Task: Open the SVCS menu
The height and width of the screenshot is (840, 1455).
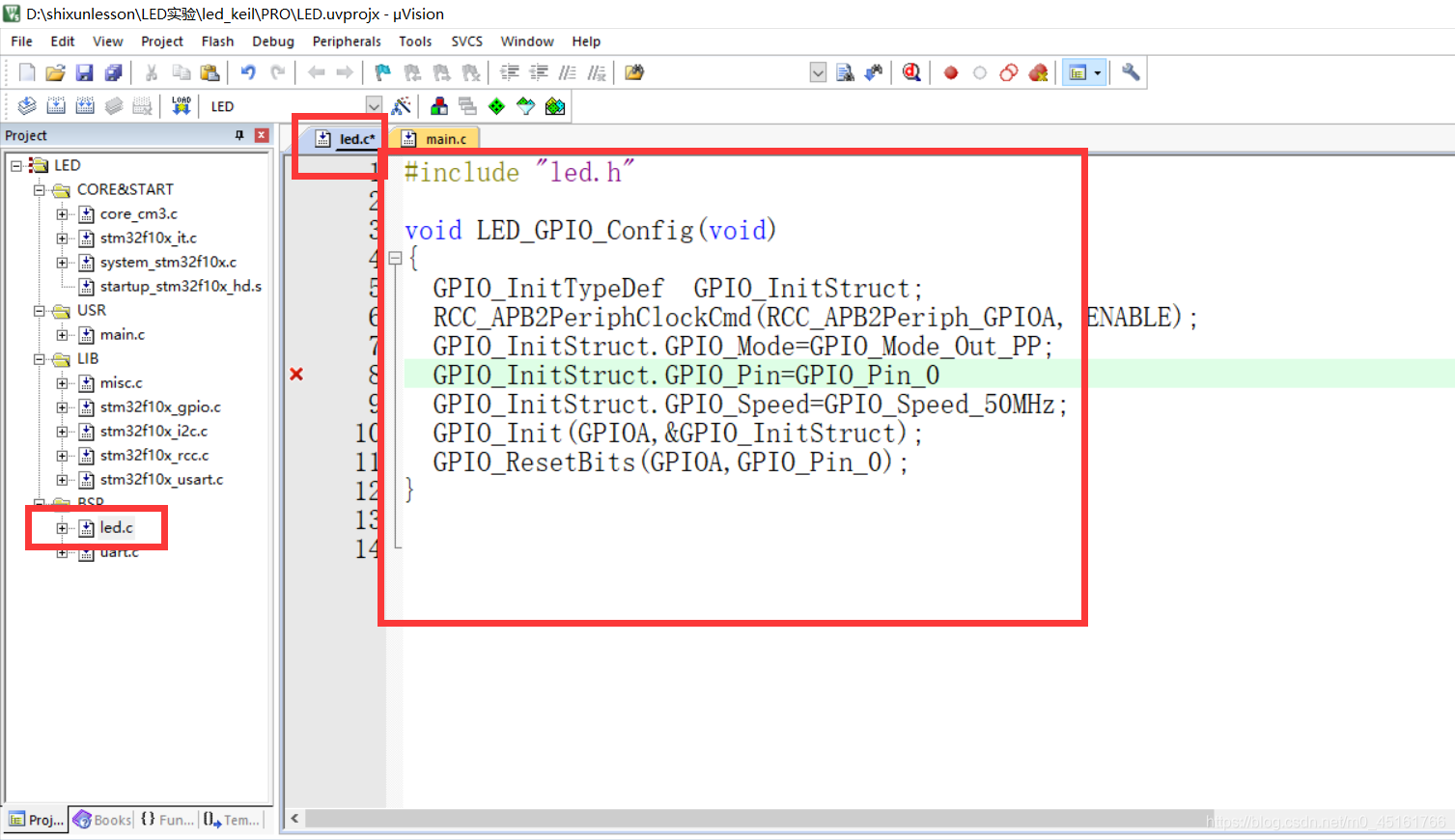Action: pos(467,42)
